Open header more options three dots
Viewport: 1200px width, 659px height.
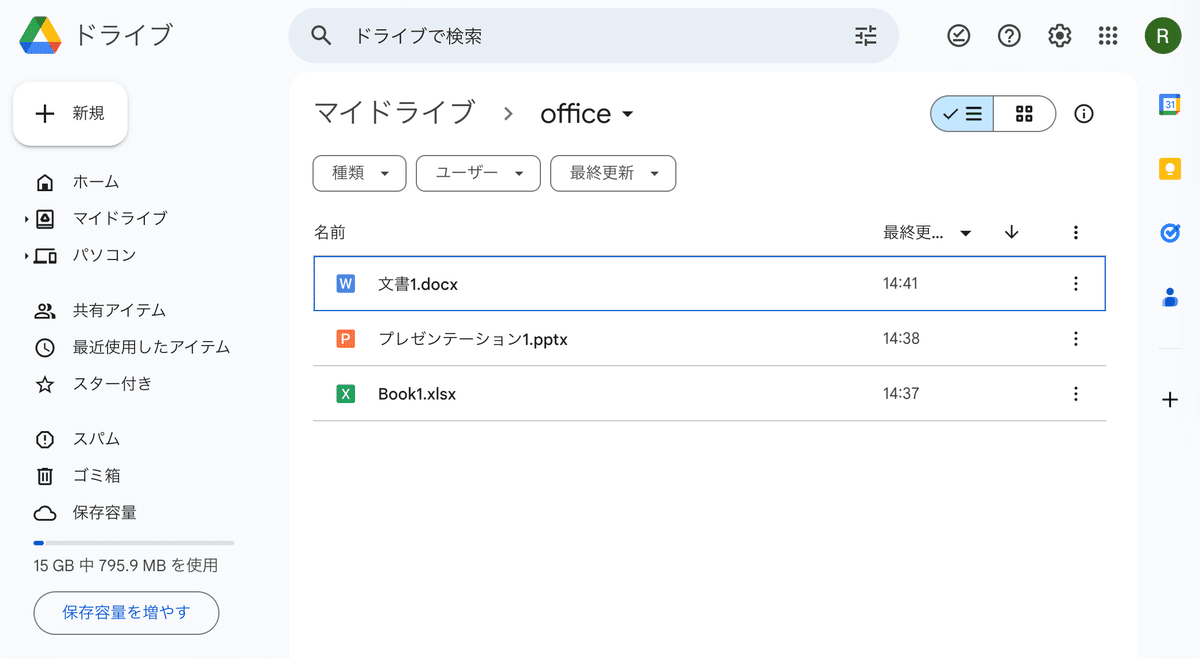click(x=1076, y=232)
